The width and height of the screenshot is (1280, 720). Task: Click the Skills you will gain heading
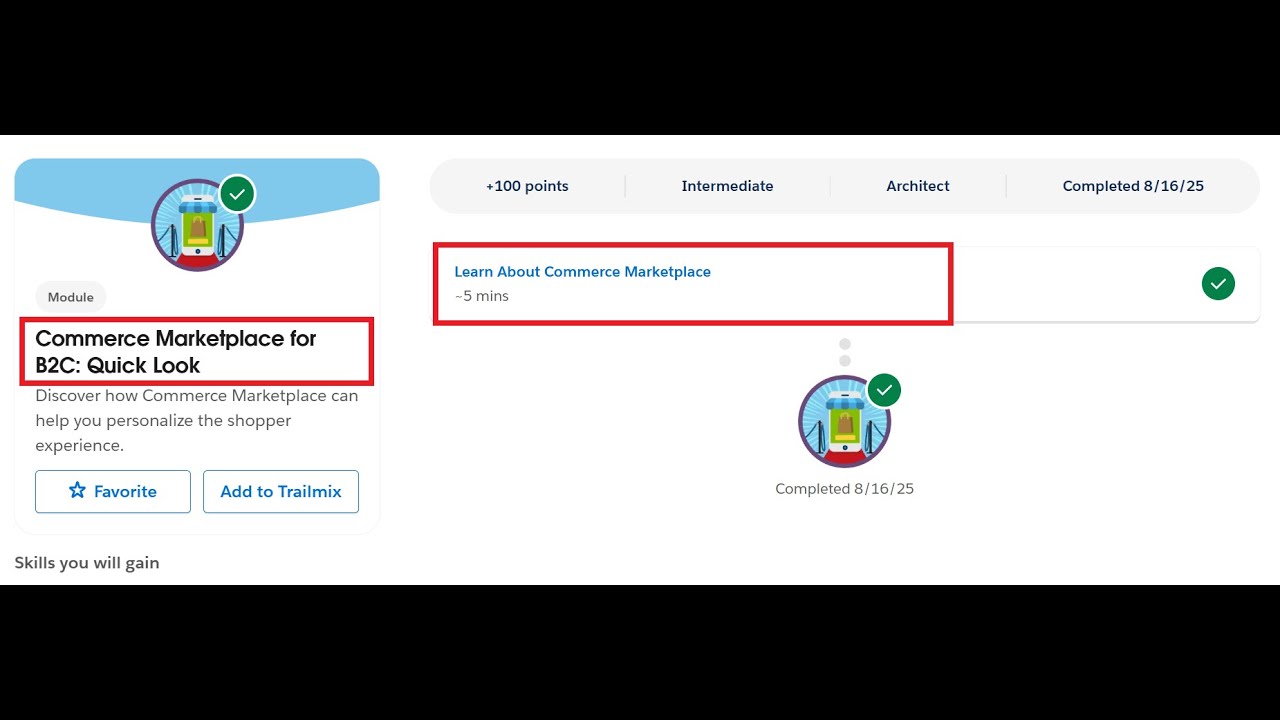[x=87, y=563]
